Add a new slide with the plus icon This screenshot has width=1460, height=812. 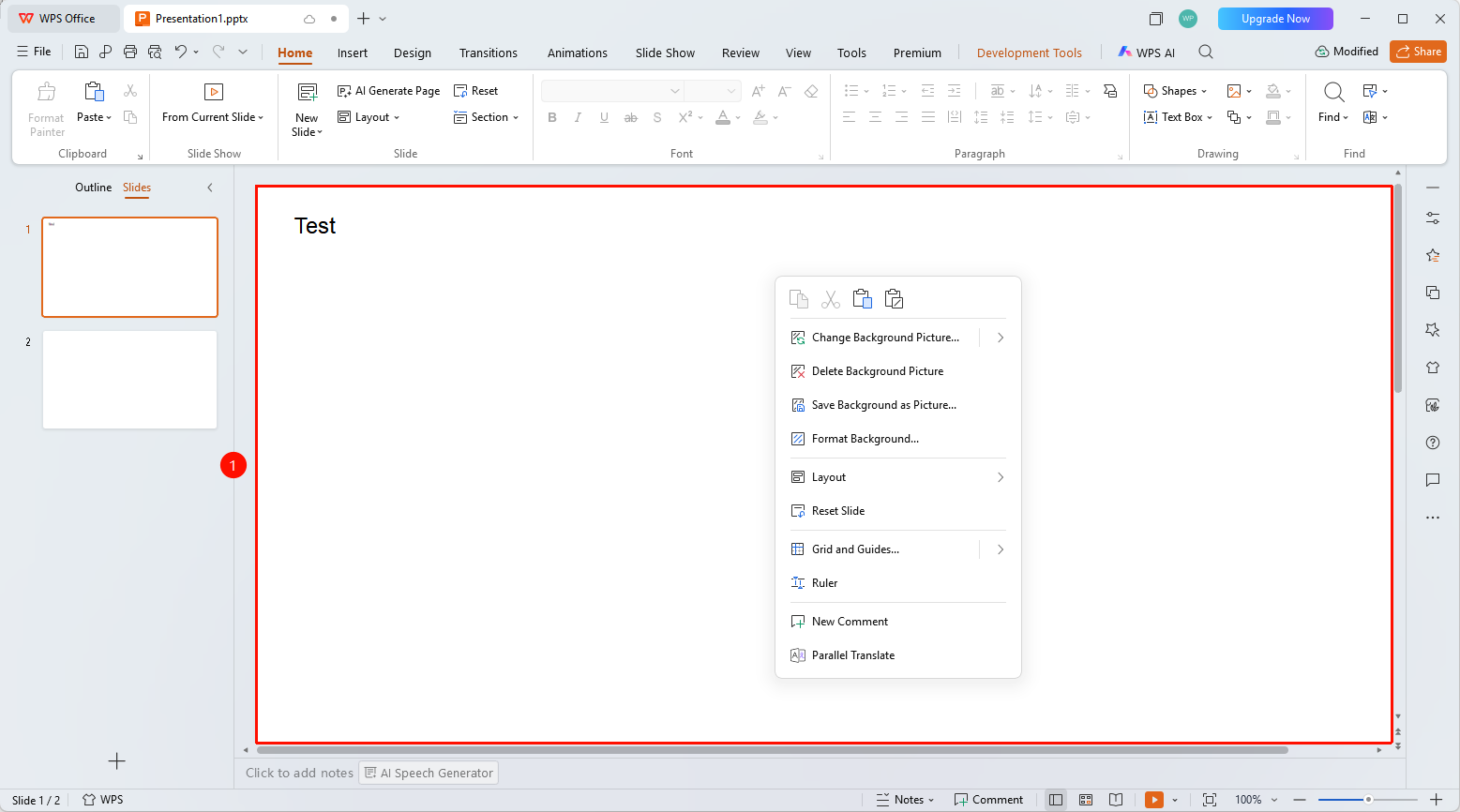pyautogui.click(x=117, y=761)
